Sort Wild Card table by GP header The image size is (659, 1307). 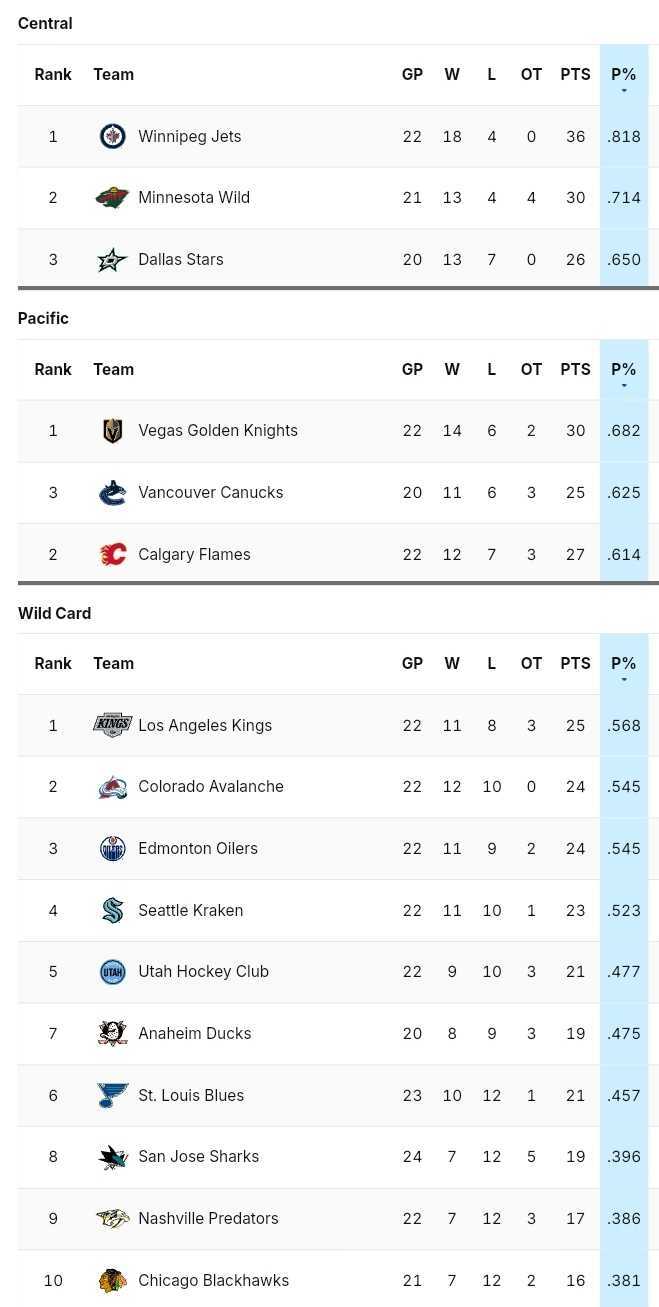412,663
